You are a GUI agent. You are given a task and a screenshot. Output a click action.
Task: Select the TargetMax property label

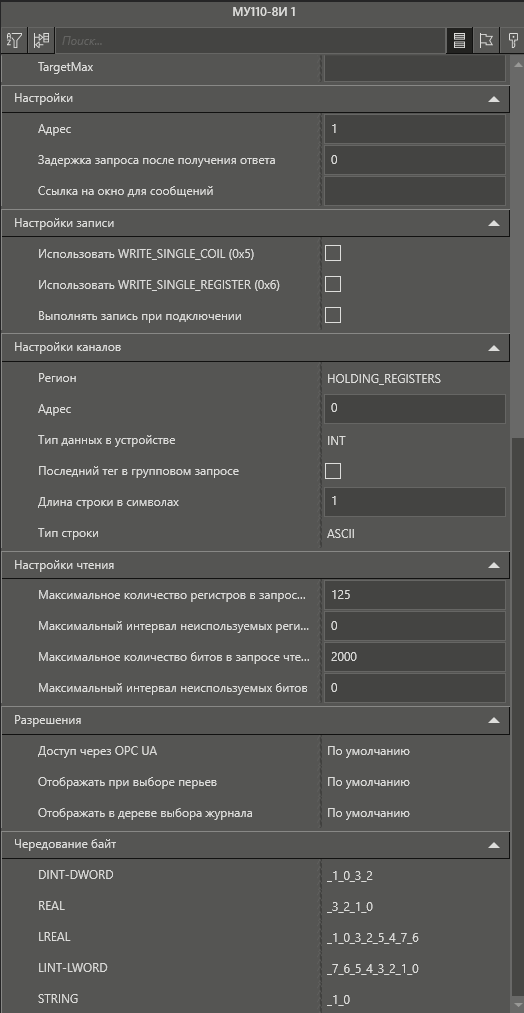tap(65, 67)
